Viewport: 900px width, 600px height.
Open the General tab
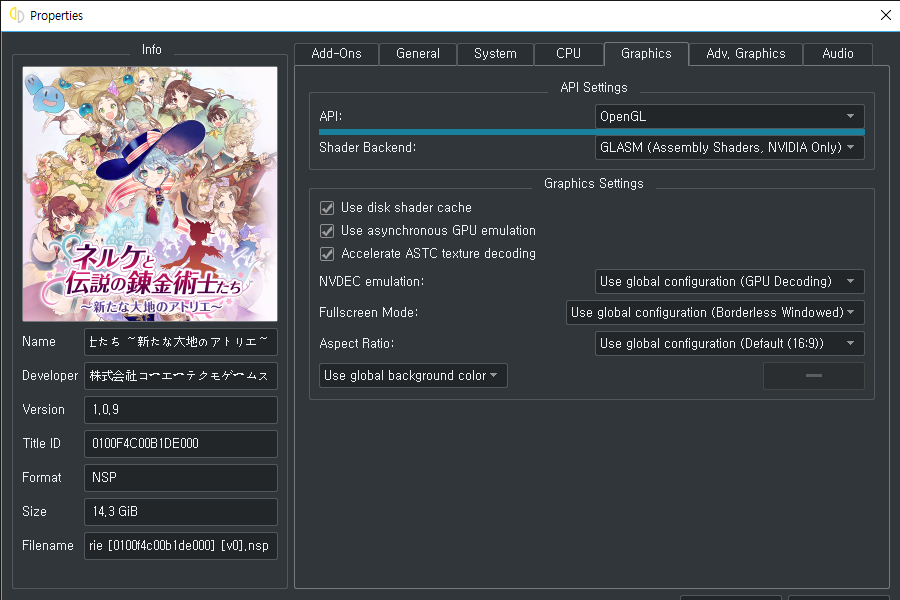(x=418, y=54)
